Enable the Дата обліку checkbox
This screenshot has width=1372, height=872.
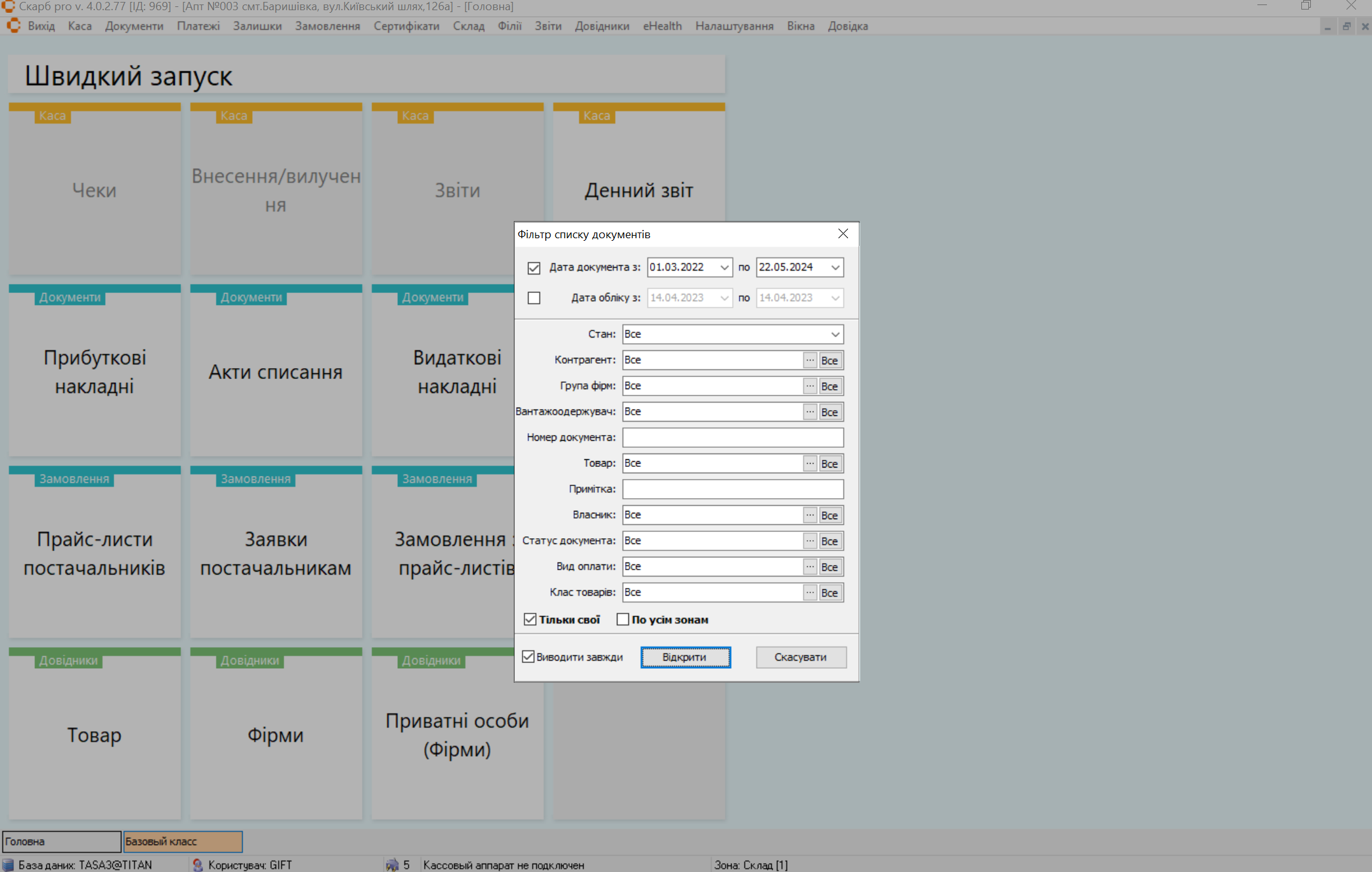click(x=534, y=298)
